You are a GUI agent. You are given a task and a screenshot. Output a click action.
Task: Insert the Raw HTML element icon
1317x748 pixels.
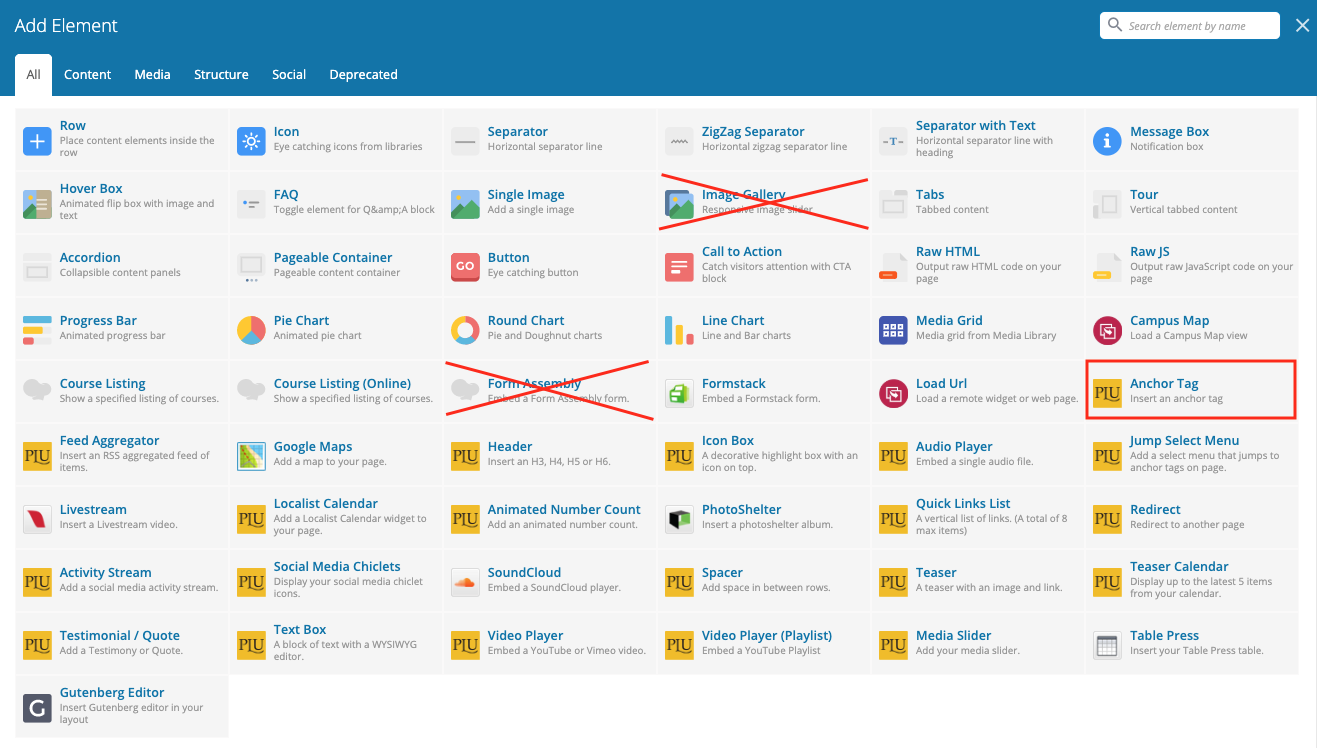(893, 267)
